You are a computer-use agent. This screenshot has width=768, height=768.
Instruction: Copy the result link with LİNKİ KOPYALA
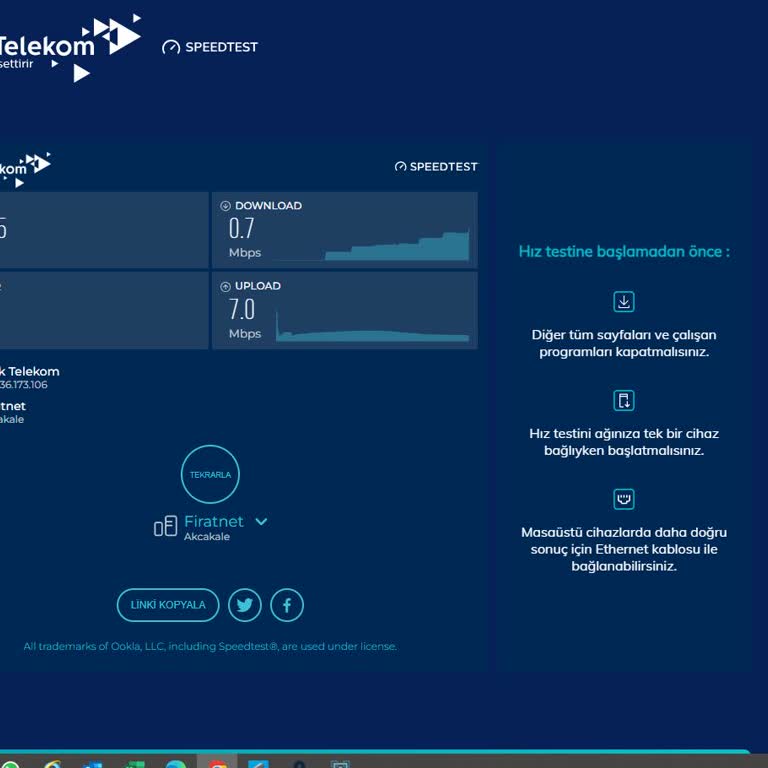168,605
